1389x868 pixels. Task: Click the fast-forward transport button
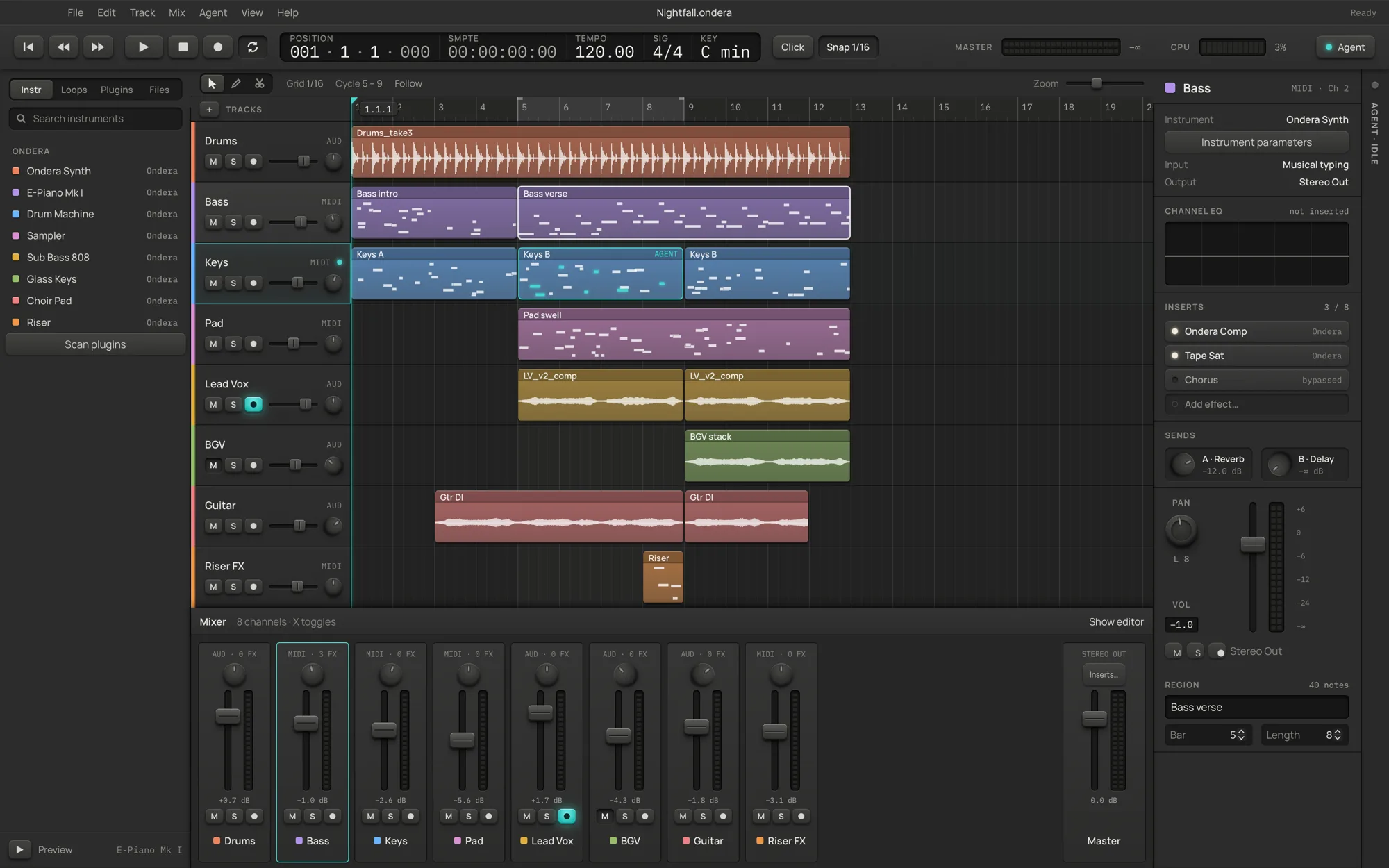98,47
